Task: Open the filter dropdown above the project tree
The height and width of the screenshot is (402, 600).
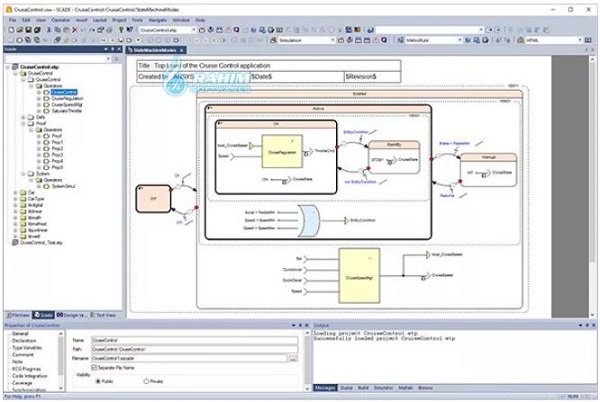Action: 108,59
